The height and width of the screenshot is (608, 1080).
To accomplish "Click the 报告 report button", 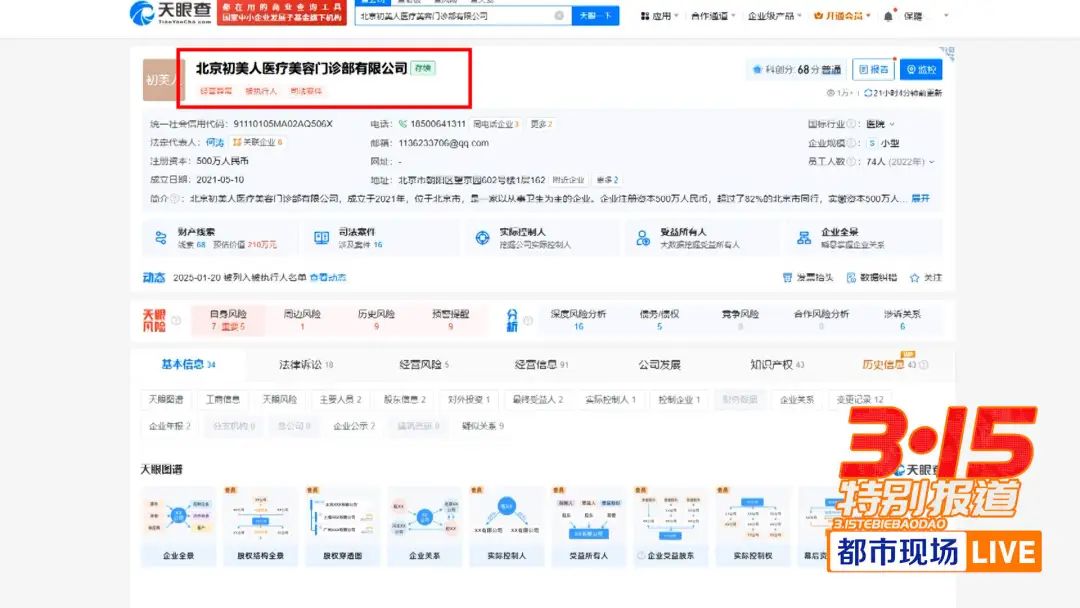I will pyautogui.click(x=873, y=70).
